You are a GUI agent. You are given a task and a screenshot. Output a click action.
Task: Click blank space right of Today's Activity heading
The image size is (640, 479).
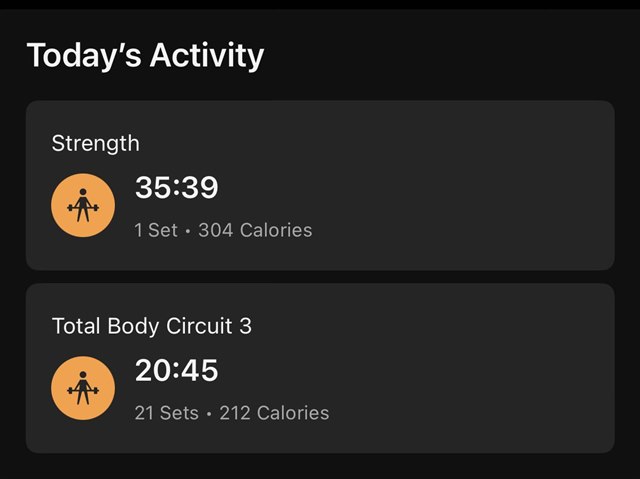tap(450, 55)
